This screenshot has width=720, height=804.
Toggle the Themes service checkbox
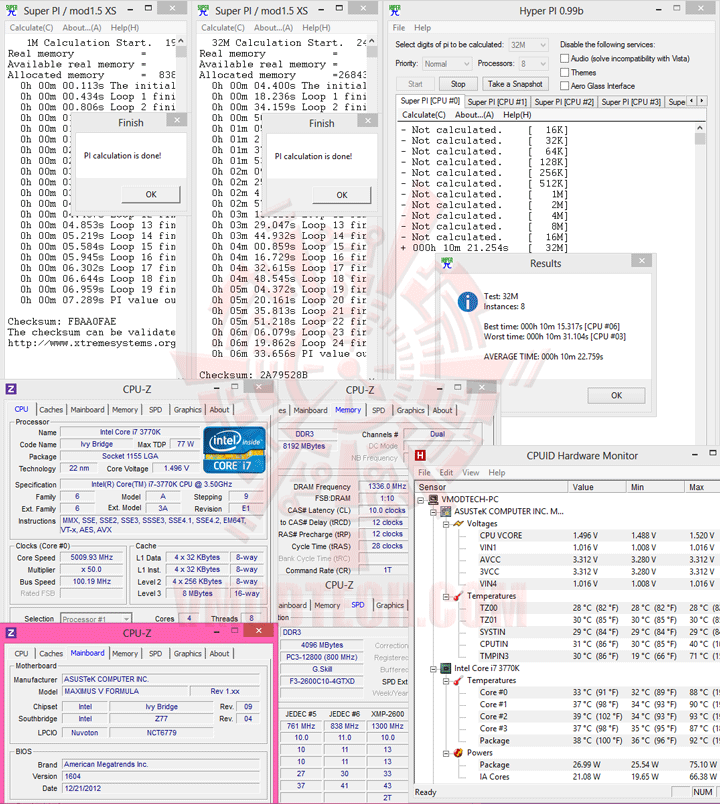[565, 72]
